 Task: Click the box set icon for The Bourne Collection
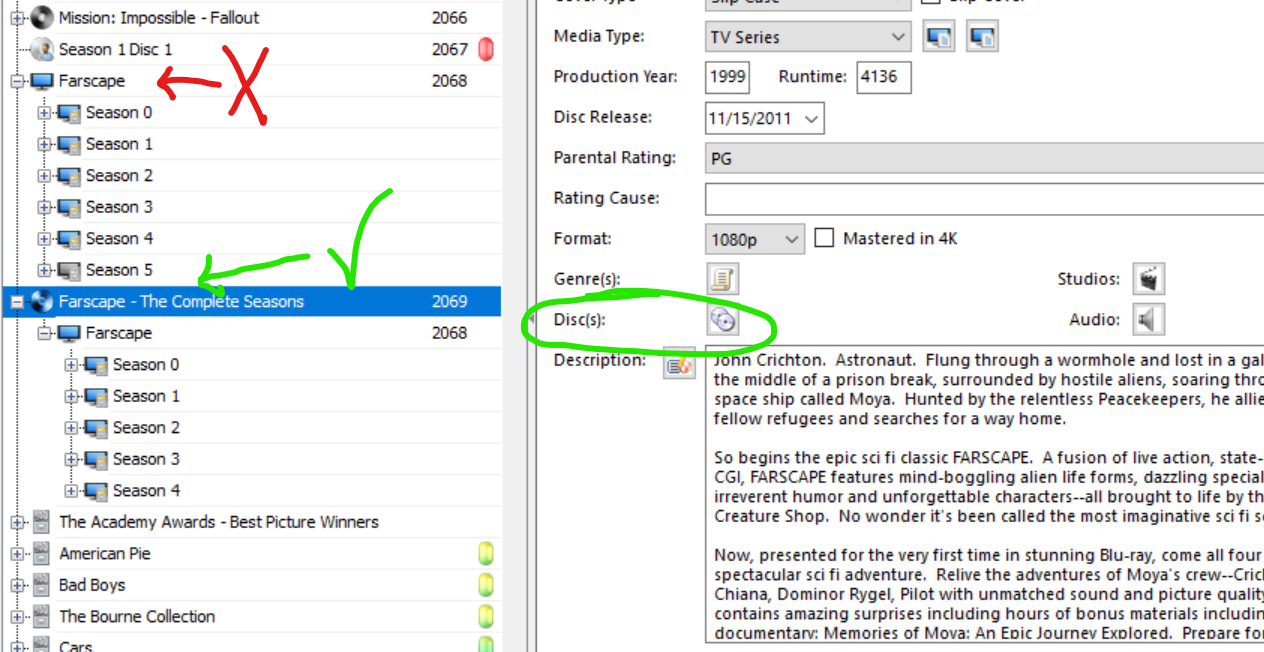coord(42,616)
